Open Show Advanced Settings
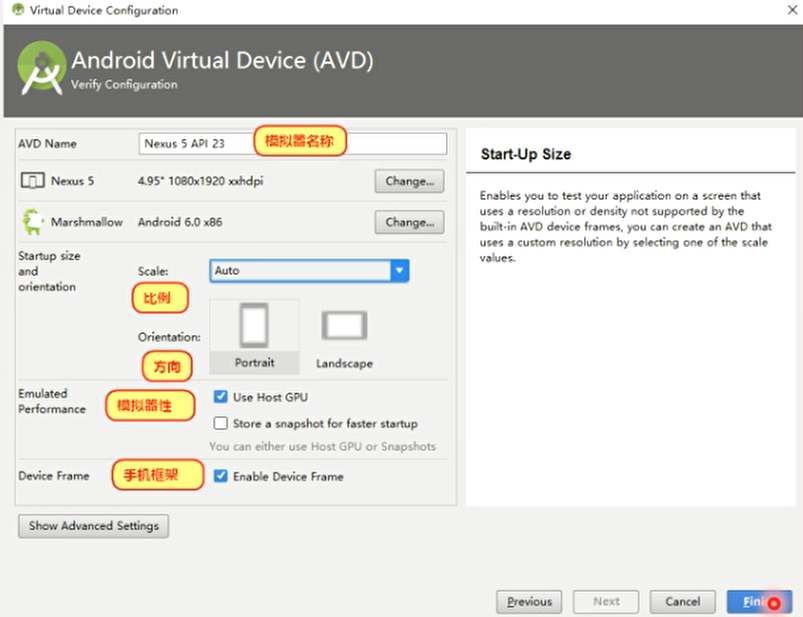The image size is (803, 617). click(x=93, y=526)
